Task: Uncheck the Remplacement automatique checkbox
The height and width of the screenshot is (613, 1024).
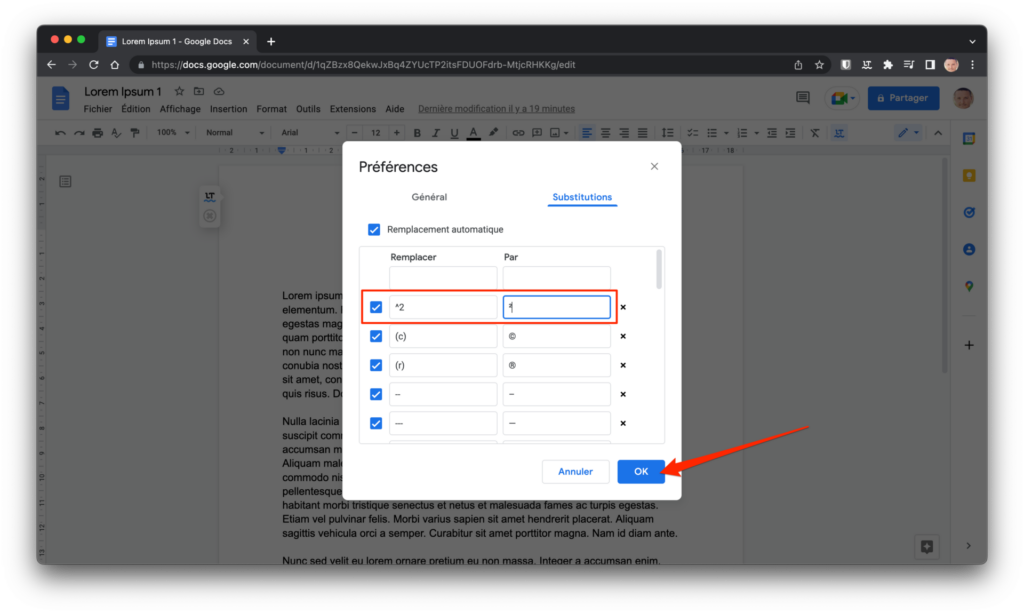Action: 374,229
